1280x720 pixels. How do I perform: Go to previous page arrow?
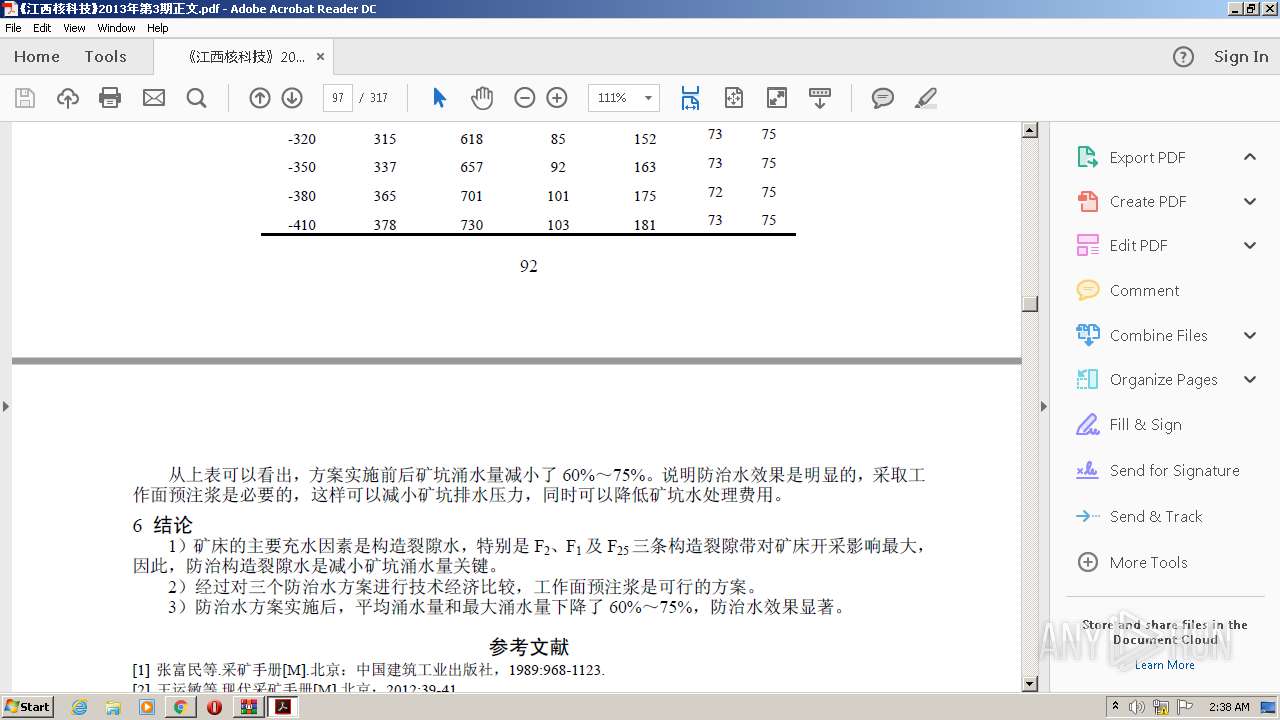(x=260, y=98)
